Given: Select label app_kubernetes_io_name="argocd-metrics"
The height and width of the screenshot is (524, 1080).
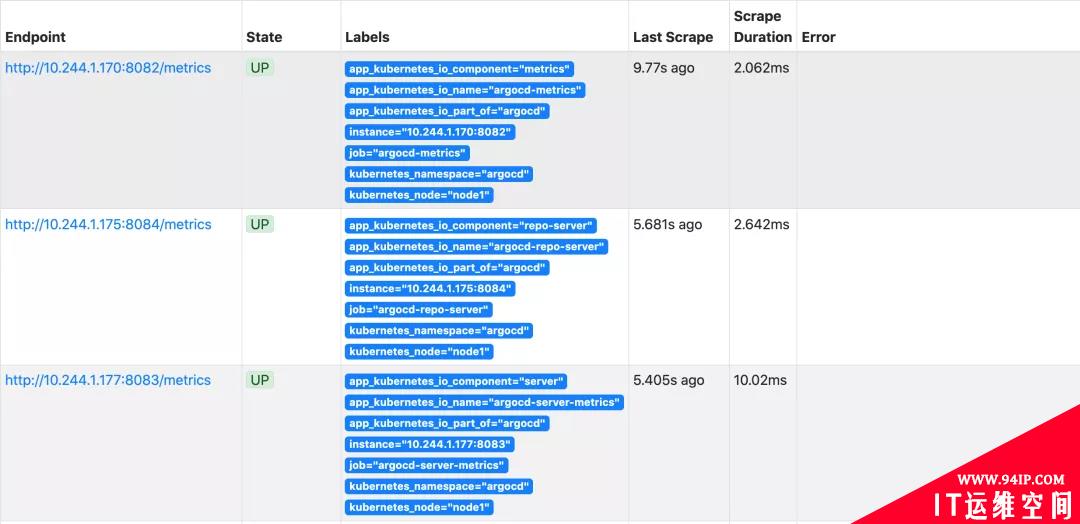Looking at the screenshot, I should pos(465,90).
